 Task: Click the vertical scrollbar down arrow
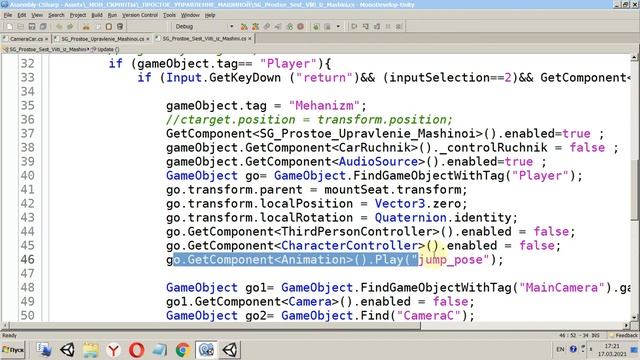(x=635, y=317)
